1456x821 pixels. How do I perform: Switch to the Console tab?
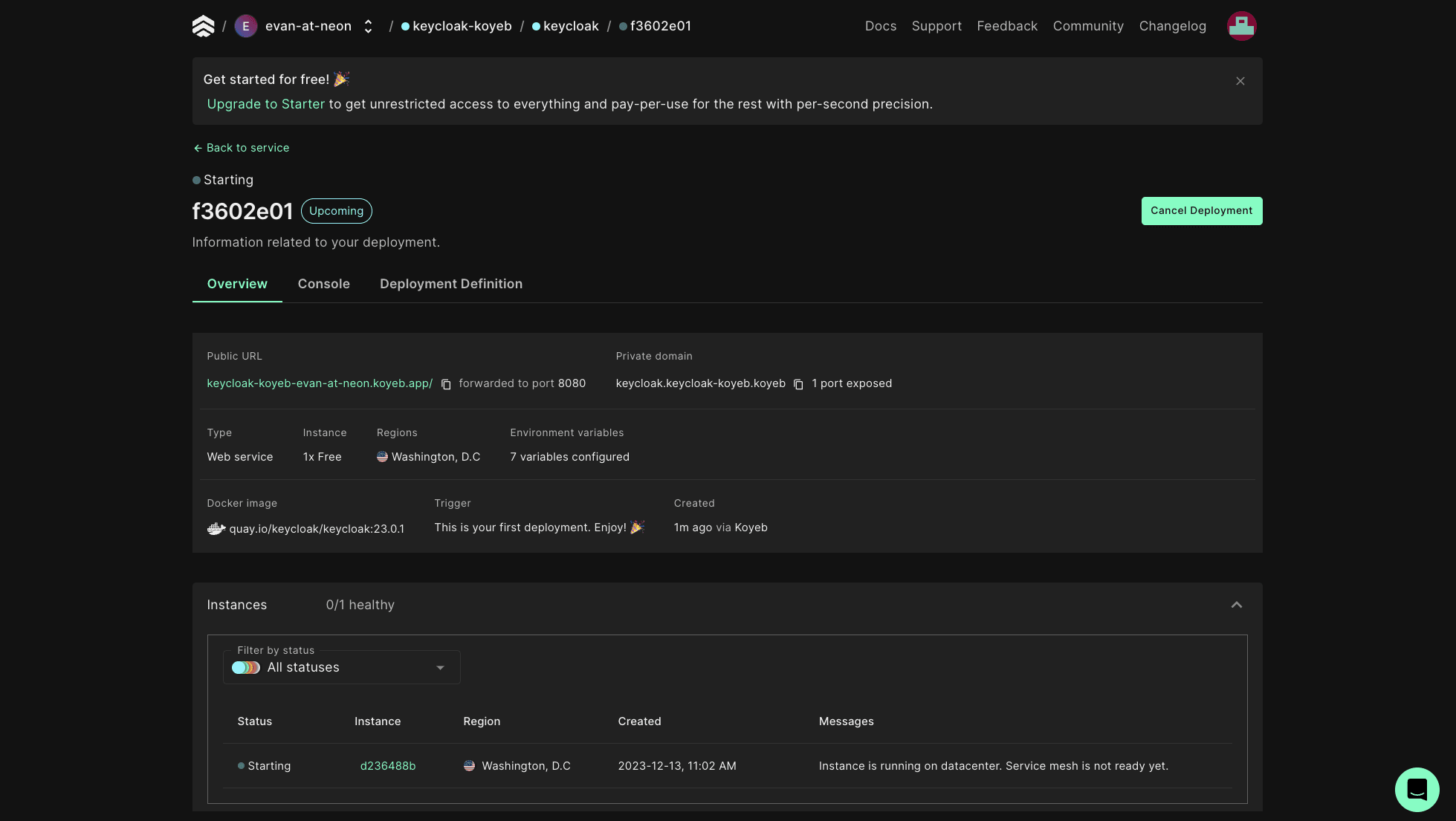pos(323,284)
